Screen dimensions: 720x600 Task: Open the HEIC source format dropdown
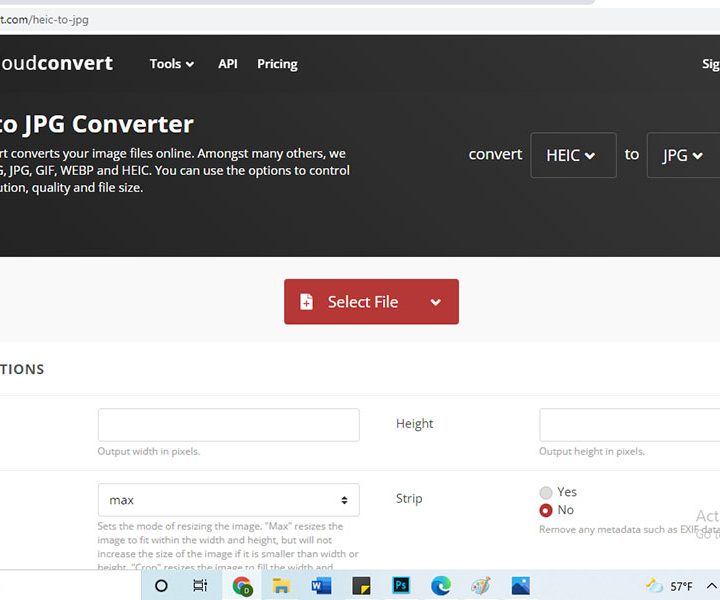(x=573, y=155)
